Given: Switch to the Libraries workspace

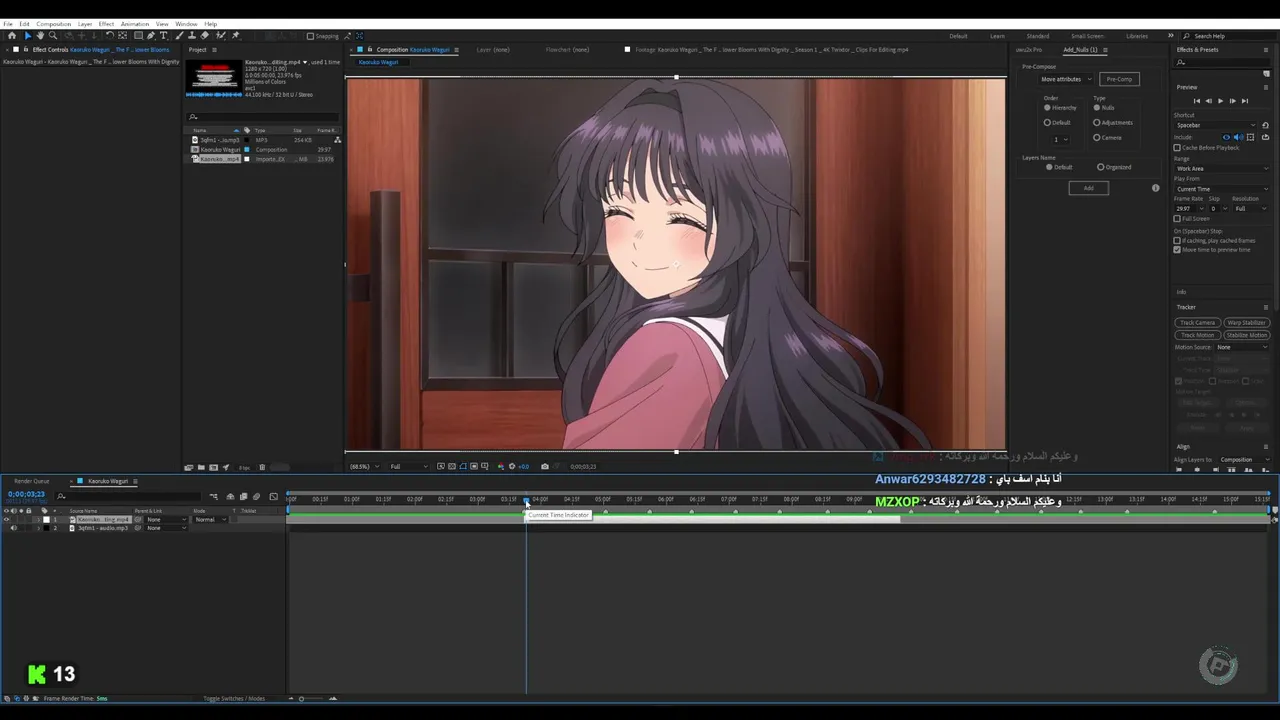Looking at the screenshot, I should pos(1137,36).
